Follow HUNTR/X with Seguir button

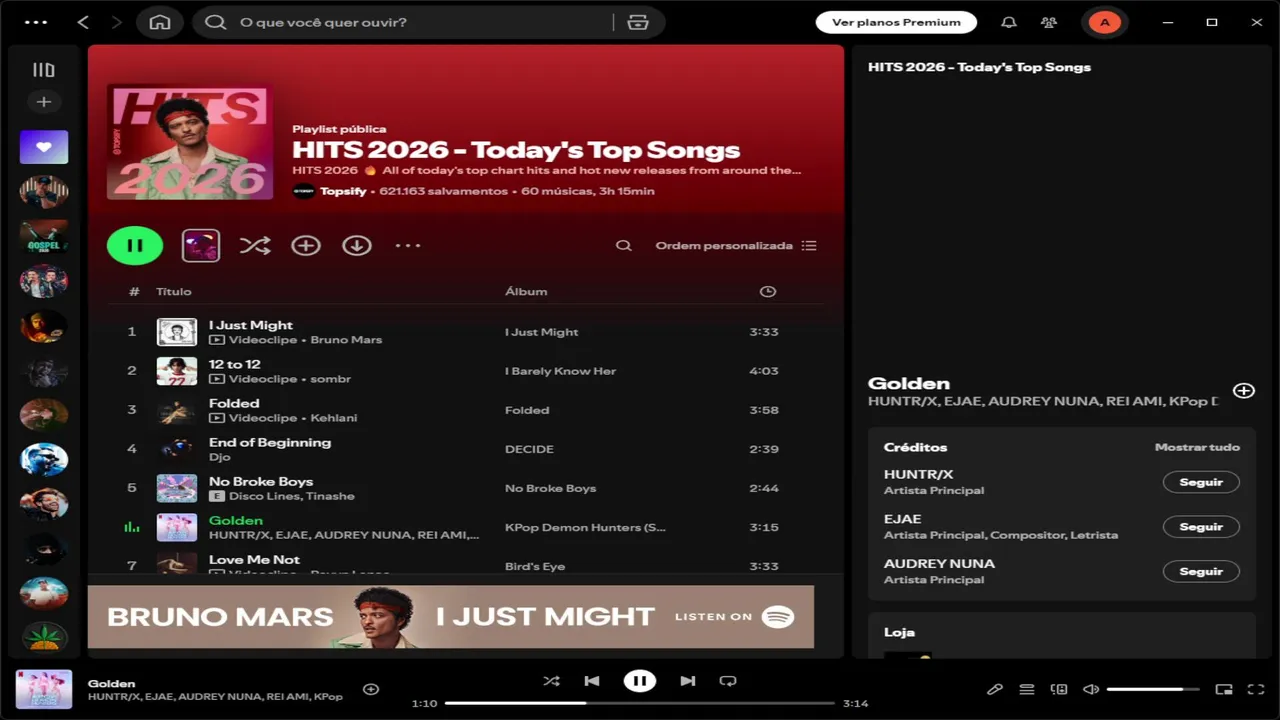pos(1201,482)
